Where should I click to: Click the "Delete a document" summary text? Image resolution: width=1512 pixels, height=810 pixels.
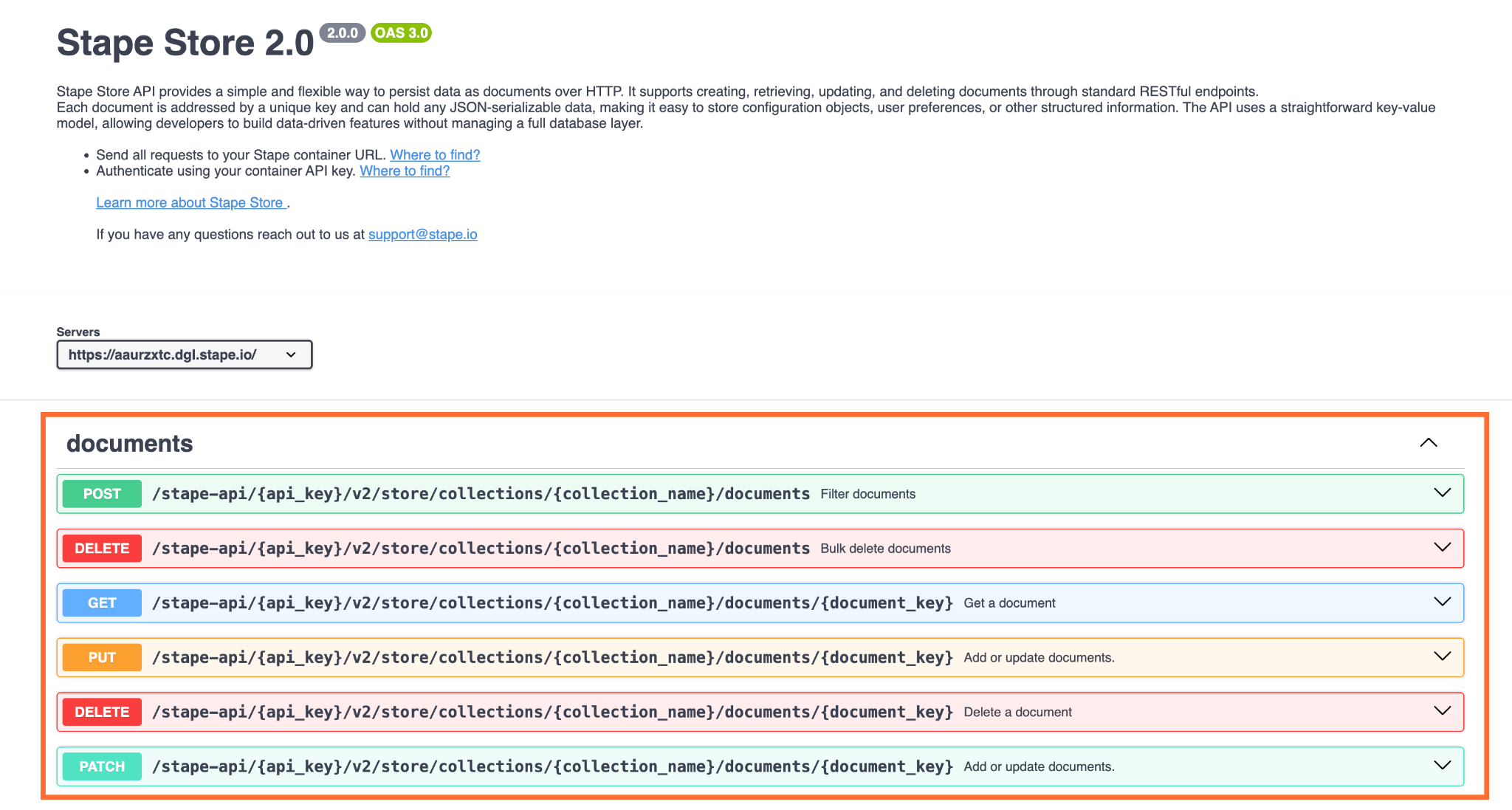coord(1018,713)
